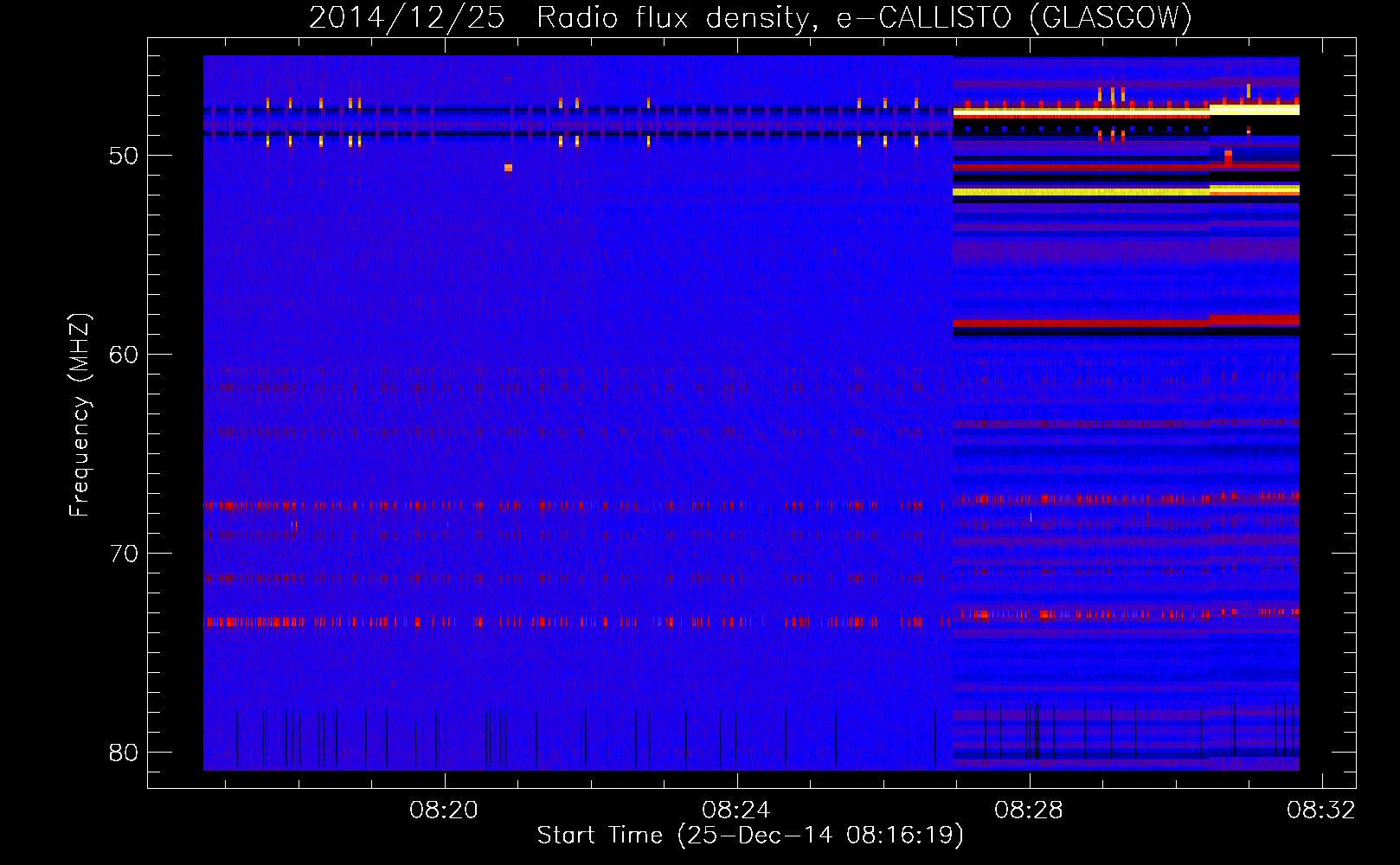Click the 50 frequency tick label

124,156
